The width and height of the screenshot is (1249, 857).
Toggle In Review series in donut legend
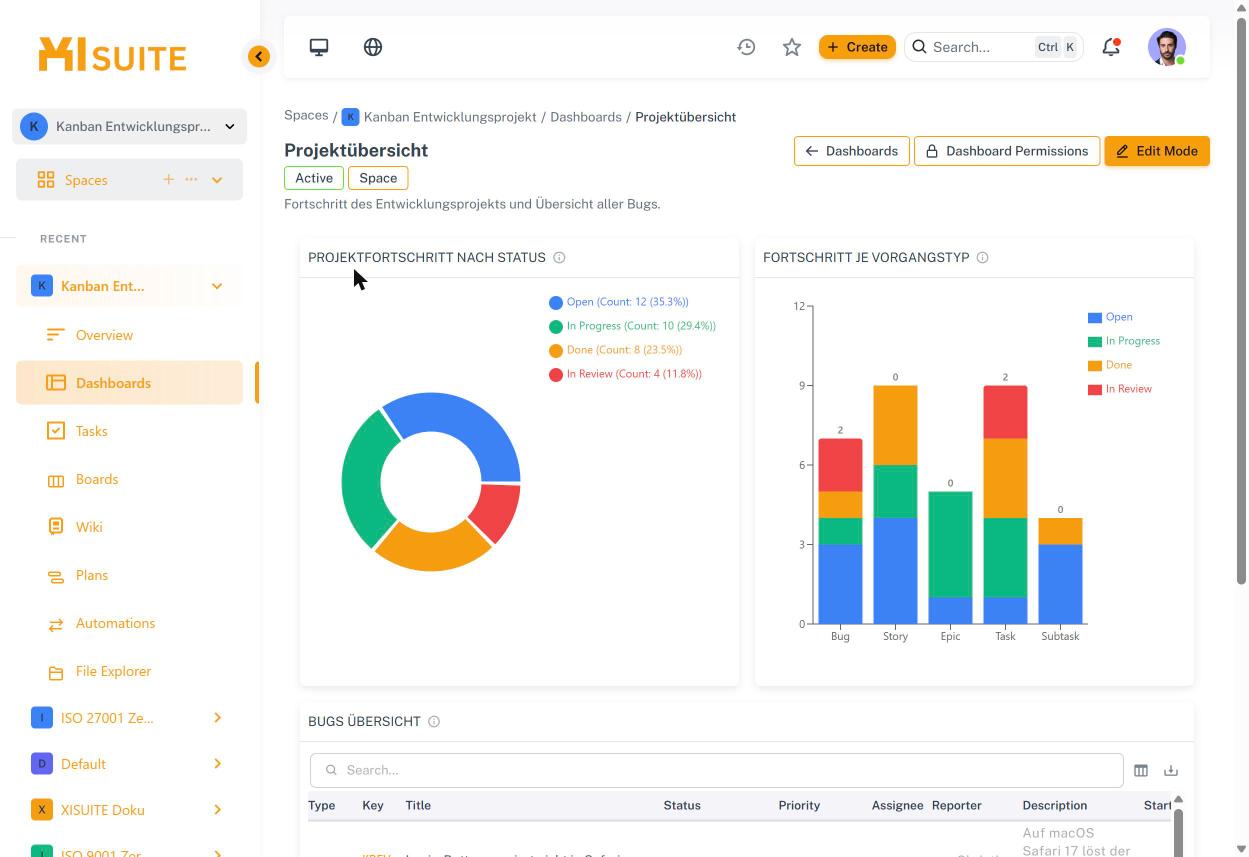coord(625,374)
